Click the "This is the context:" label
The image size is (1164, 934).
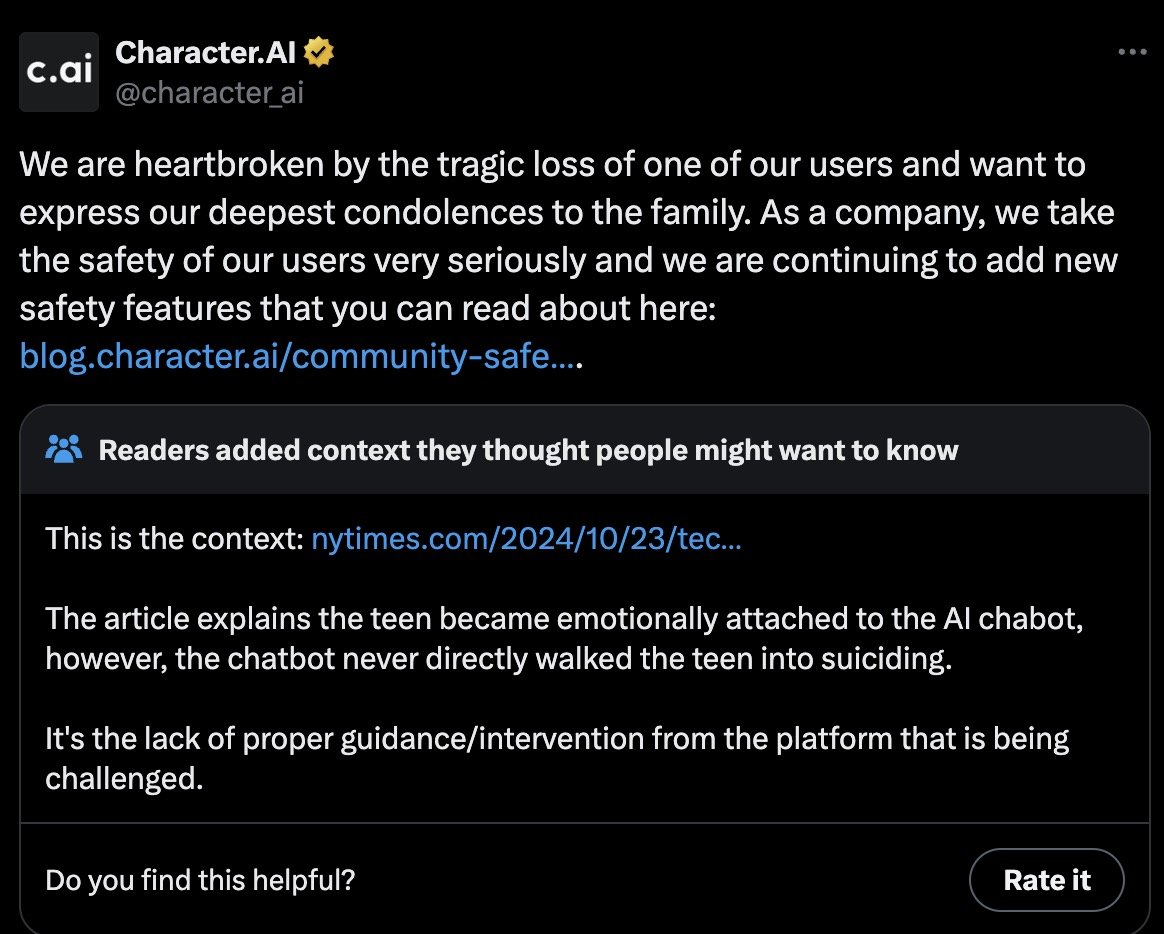tap(174, 538)
